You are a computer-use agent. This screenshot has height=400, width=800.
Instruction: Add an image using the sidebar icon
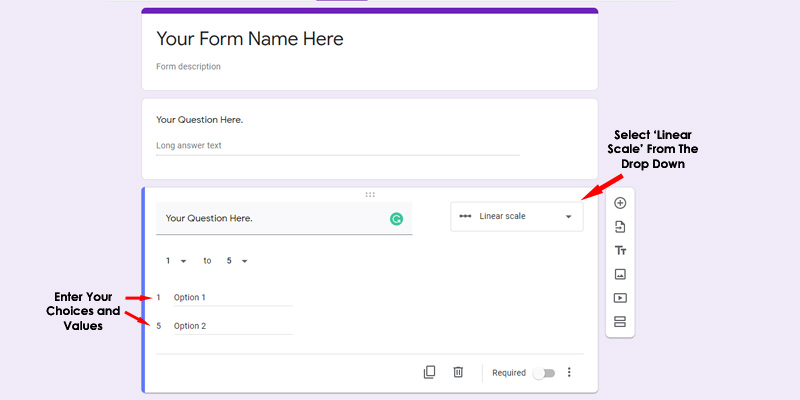[620, 274]
